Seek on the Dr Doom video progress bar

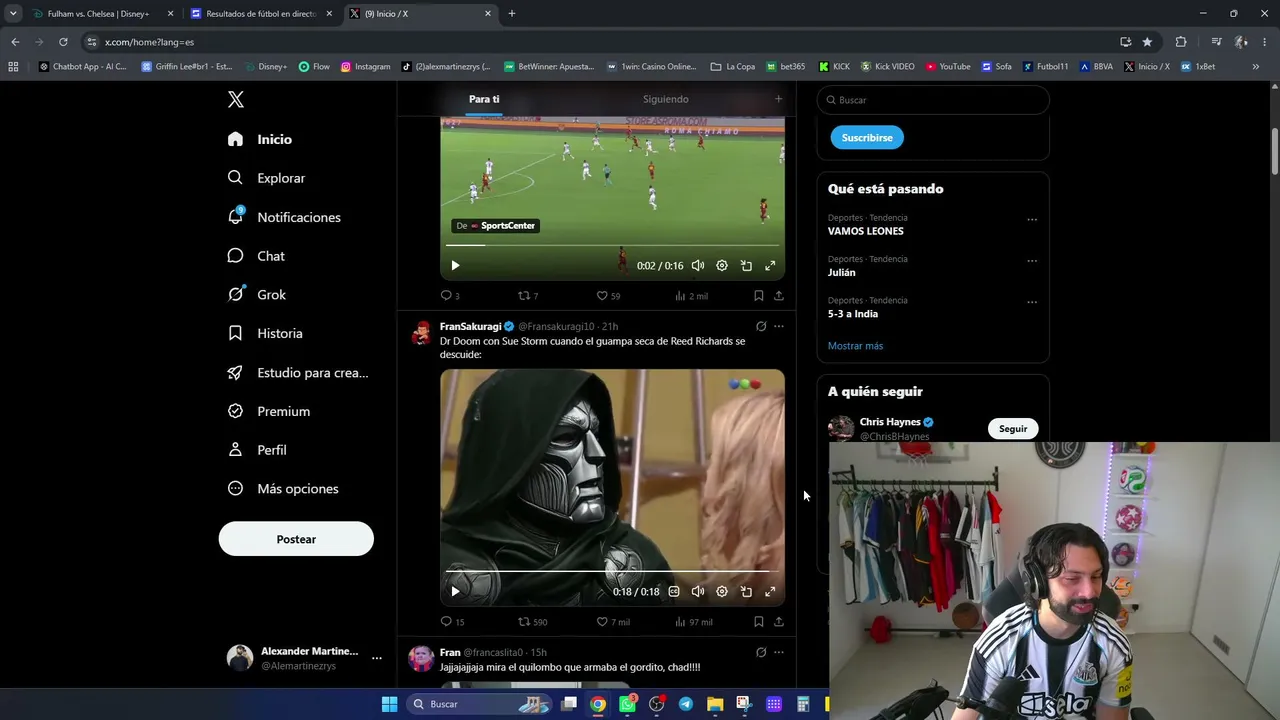pos(612,571)
